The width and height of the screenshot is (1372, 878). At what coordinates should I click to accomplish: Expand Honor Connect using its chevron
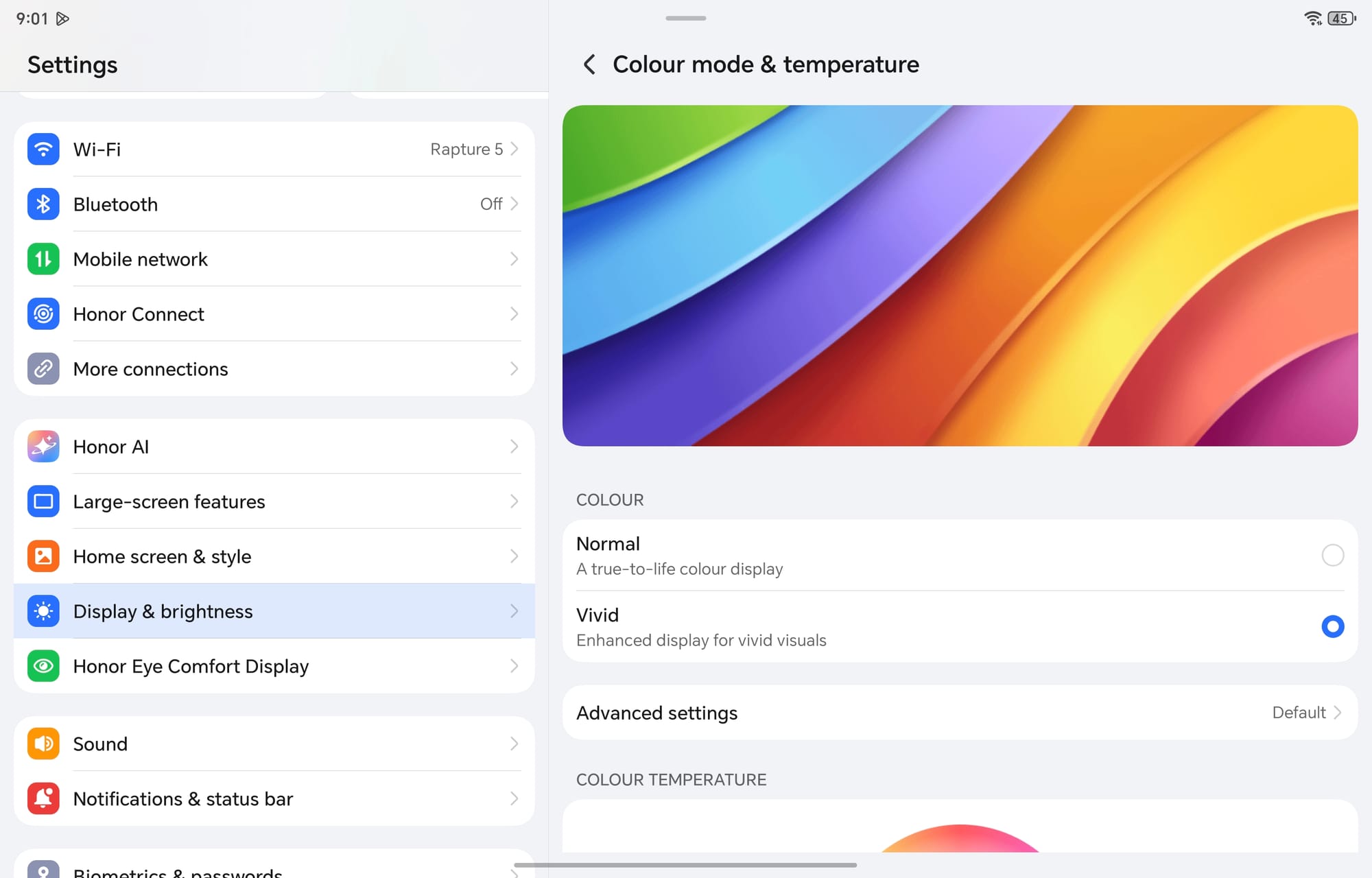(514, 313)
